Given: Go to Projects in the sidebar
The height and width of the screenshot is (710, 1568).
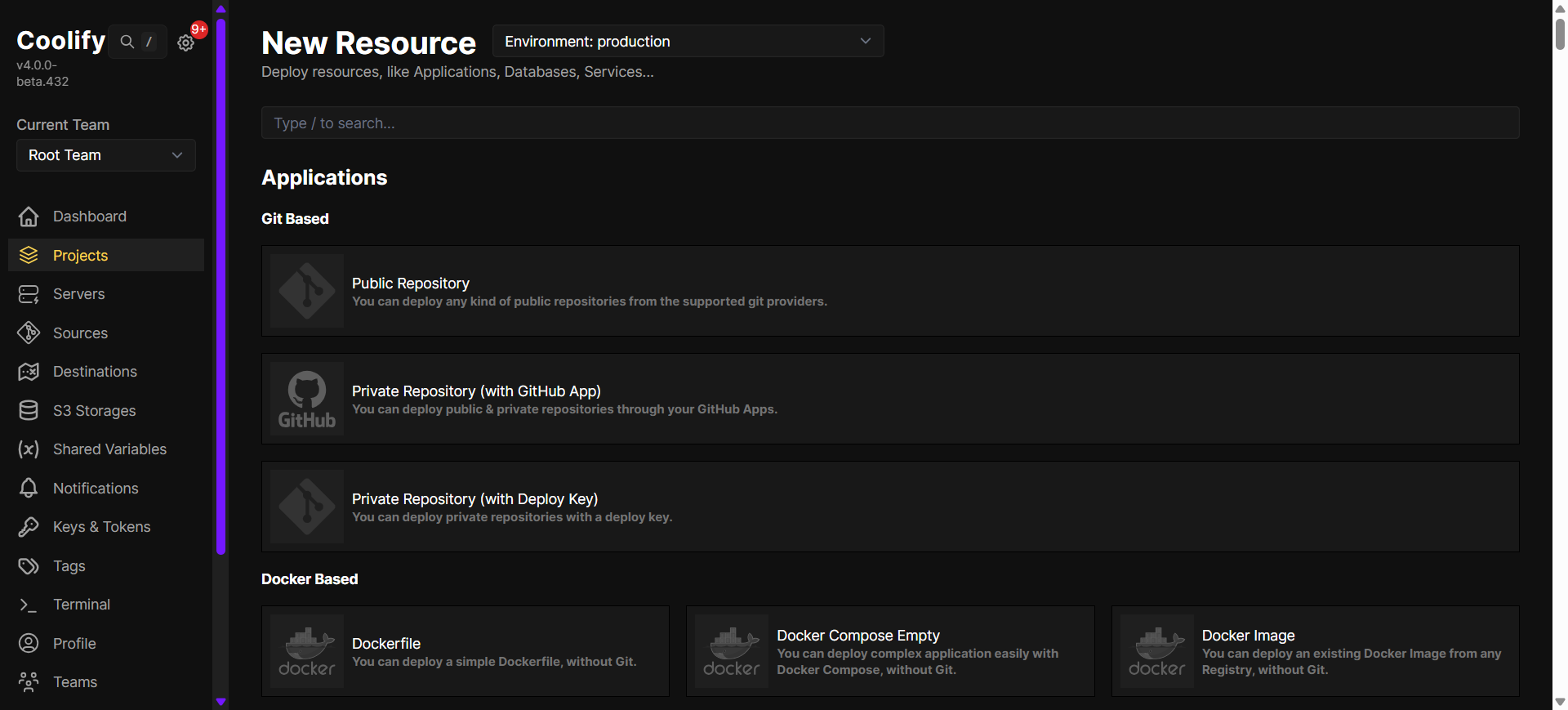Looking at the screenshot, I should coord(80,256).
